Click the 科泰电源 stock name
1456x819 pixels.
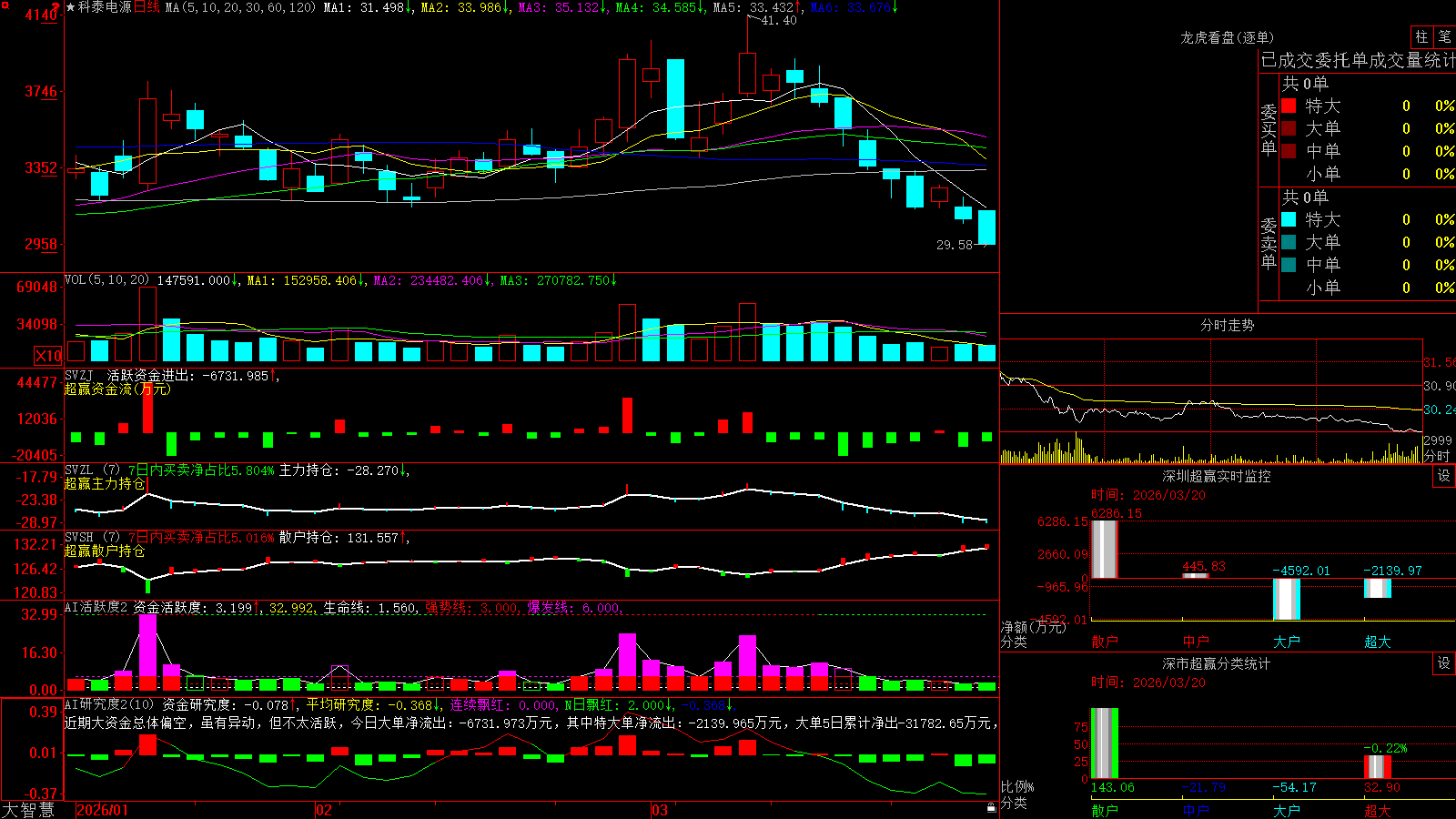click(x=105, y=7)
